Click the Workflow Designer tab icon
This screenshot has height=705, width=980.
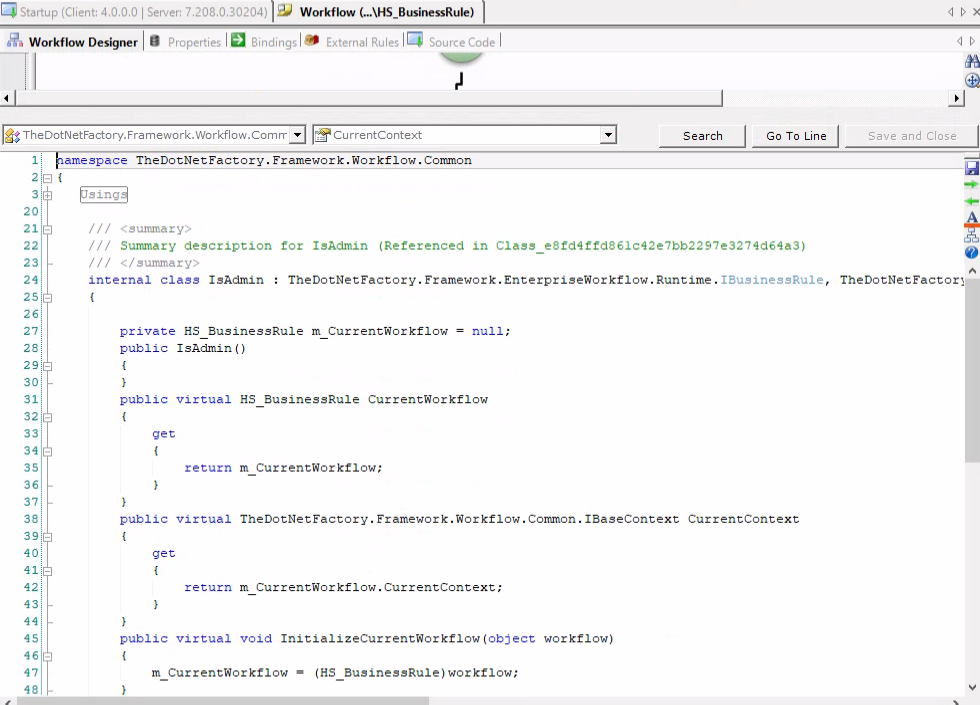coord(15,41)
